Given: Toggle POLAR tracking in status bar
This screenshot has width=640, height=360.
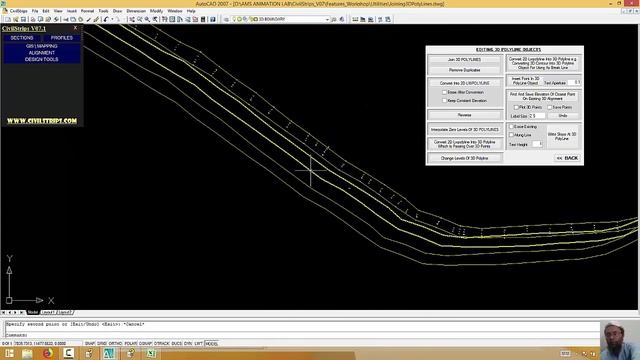Looking at the screenshot, I should 130,344.
